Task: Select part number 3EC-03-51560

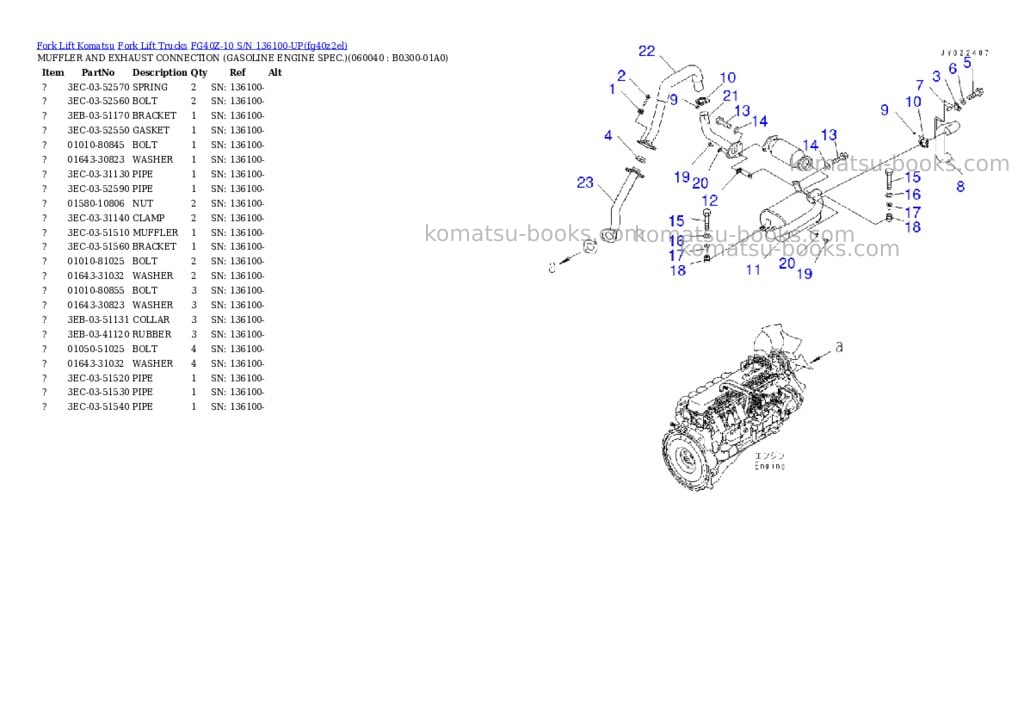Action: pyautogui.click(x=98, y=247)
